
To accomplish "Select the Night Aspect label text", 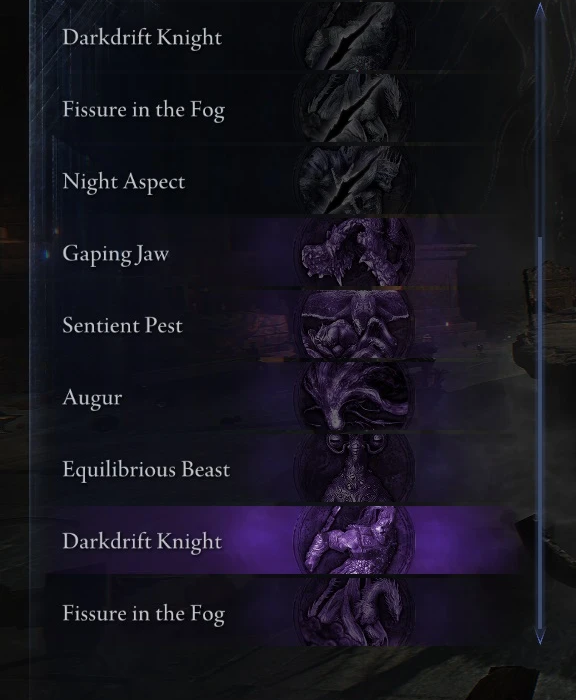I will [124, 182].
